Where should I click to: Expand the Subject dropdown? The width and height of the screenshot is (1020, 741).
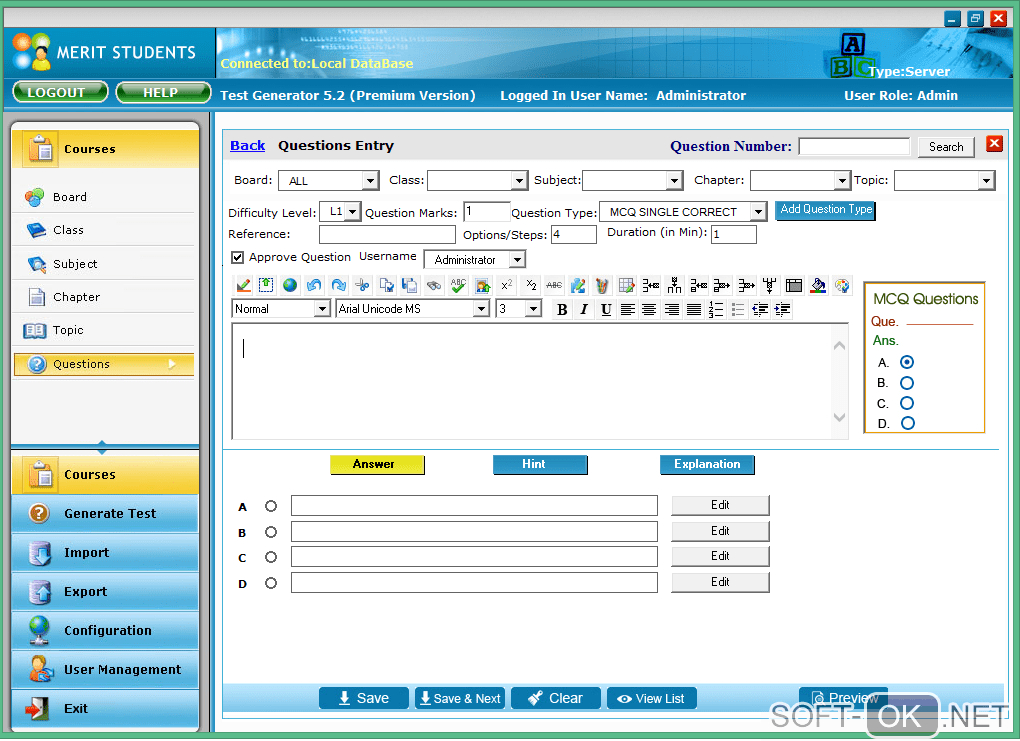(x=632, y=180)
